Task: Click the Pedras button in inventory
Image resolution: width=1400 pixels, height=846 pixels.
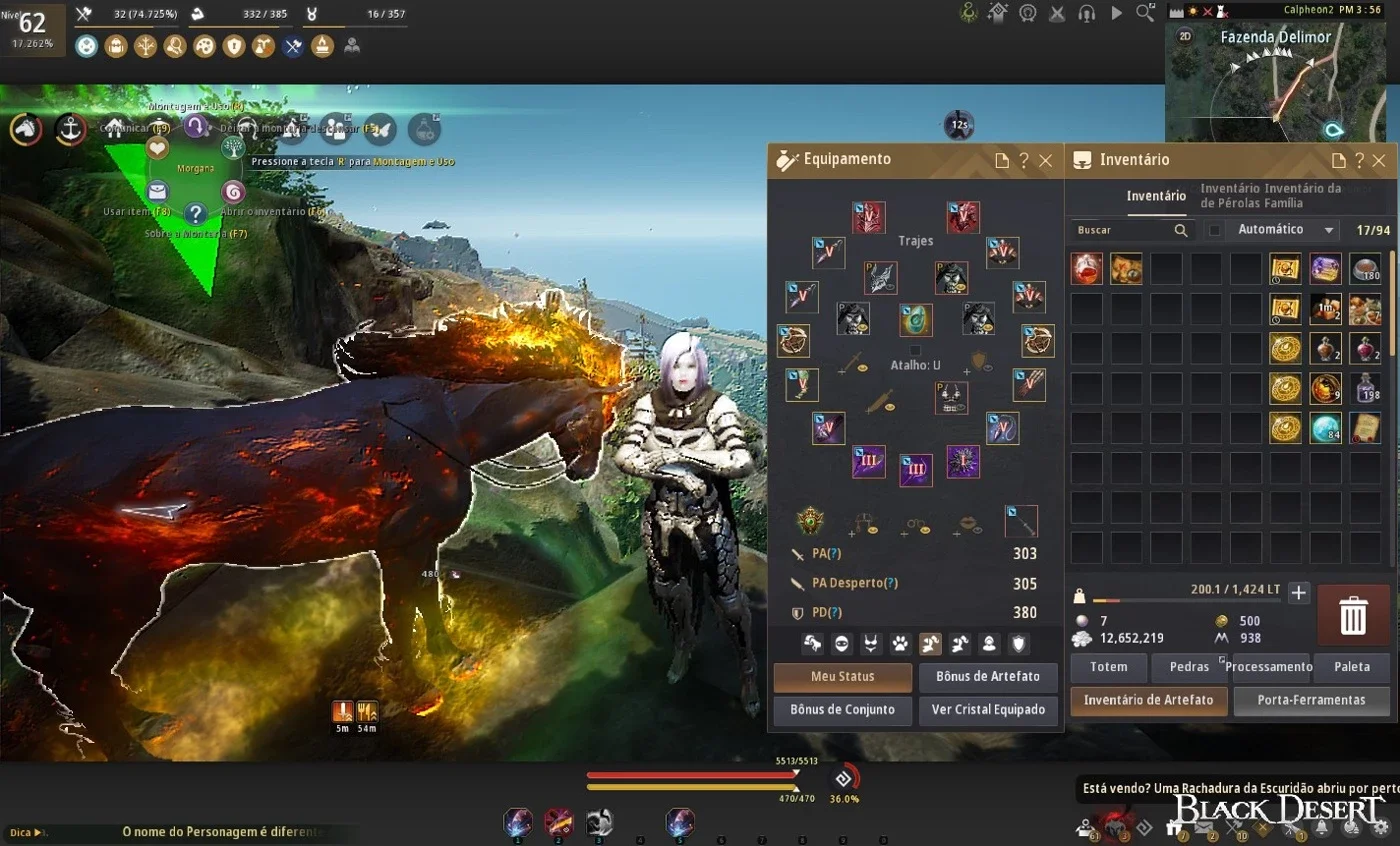Action: tap(1189, 667)
